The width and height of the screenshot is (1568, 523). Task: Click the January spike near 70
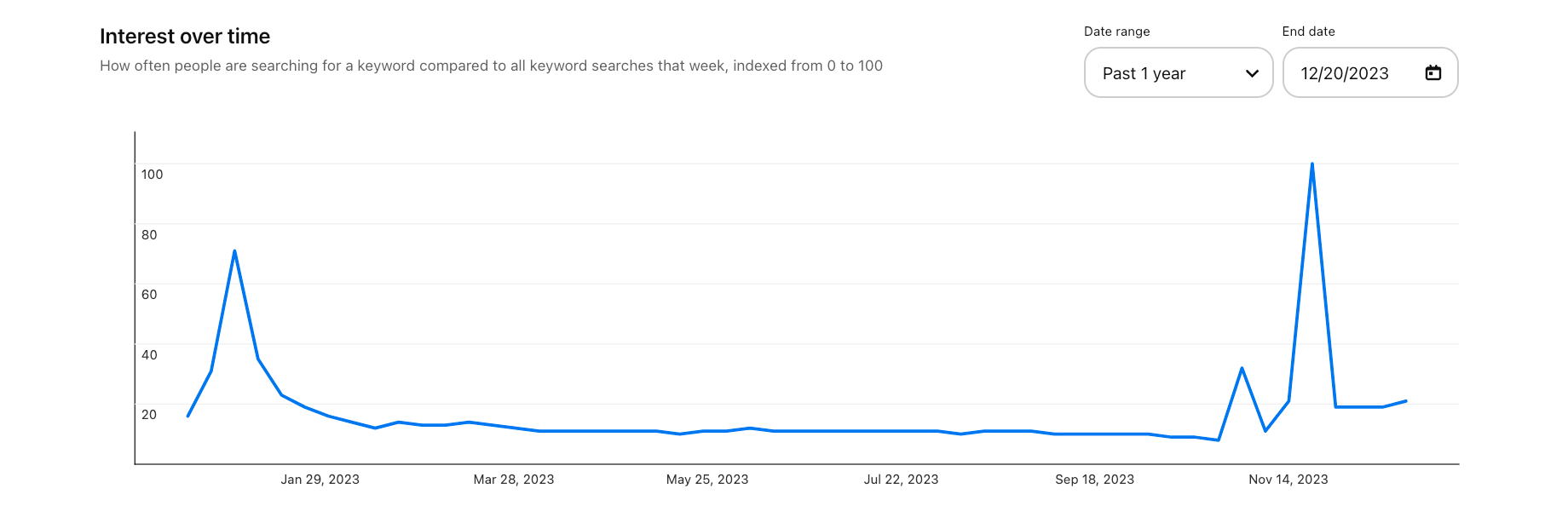click(x=234, y=251)
